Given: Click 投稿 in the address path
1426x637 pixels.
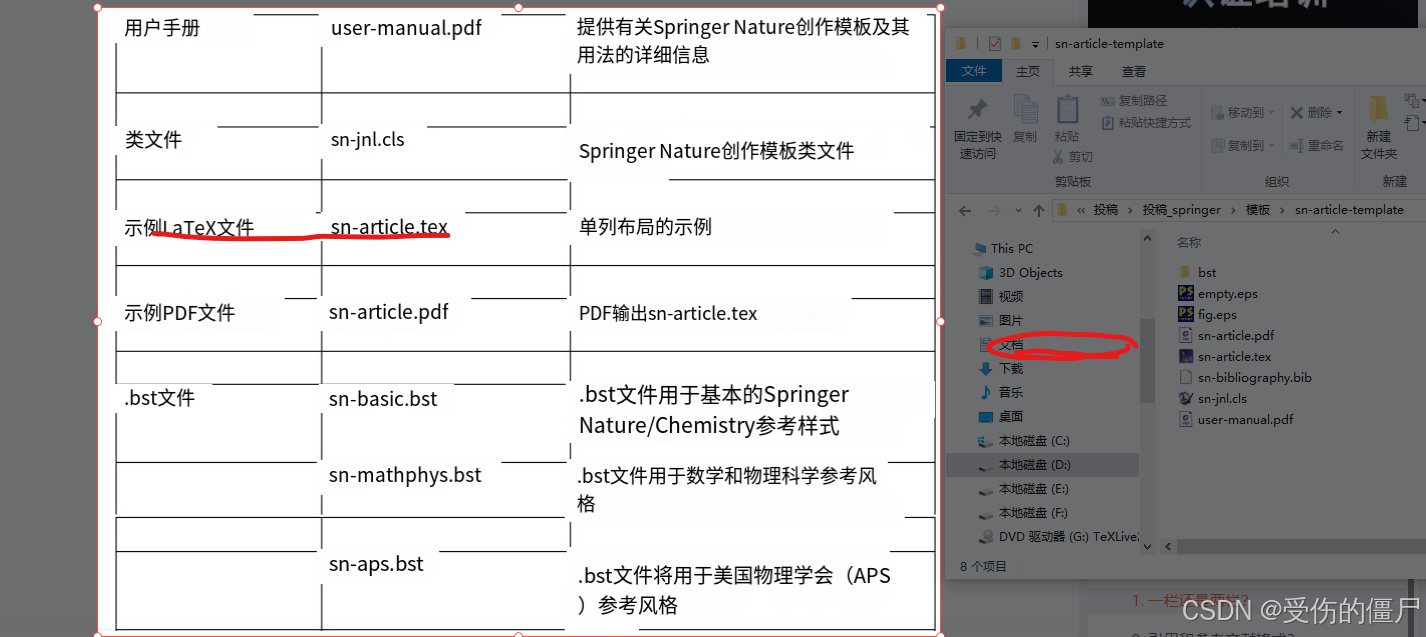Looking at the screenshot, I should 1105,210.
